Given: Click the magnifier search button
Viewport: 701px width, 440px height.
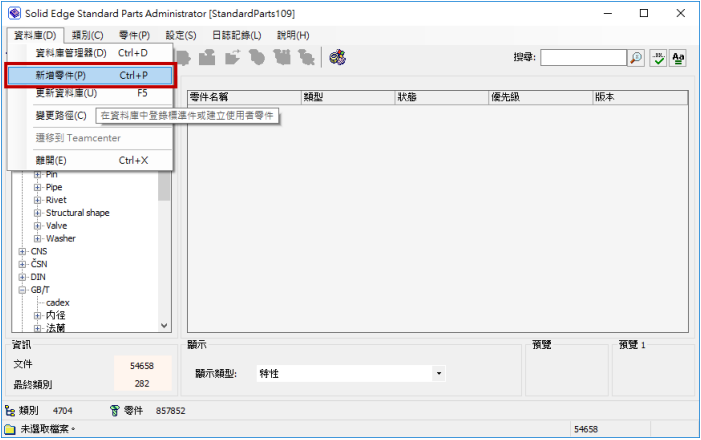Looking at the screenshot, I should coord(636,58).
